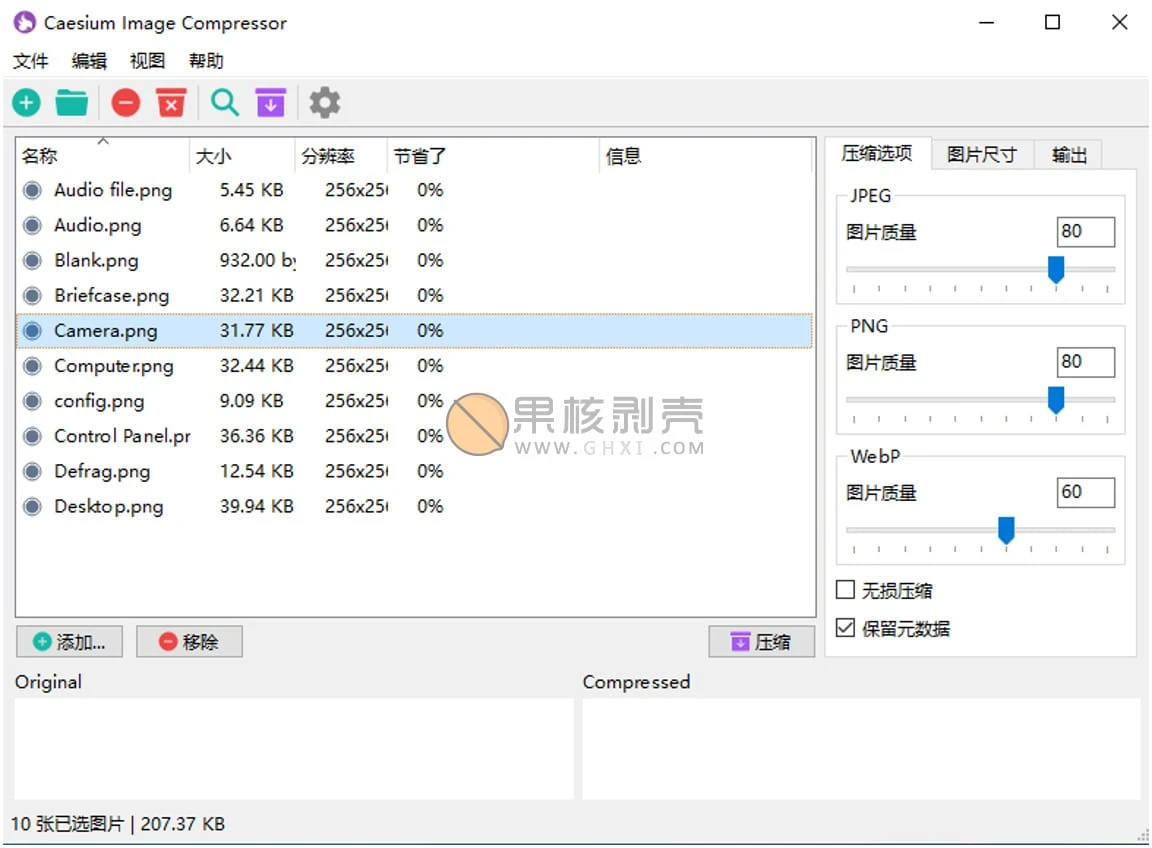Click the status circle beside Audio.png
Screen dimensions: 1152x848
(x=31, y=225)
